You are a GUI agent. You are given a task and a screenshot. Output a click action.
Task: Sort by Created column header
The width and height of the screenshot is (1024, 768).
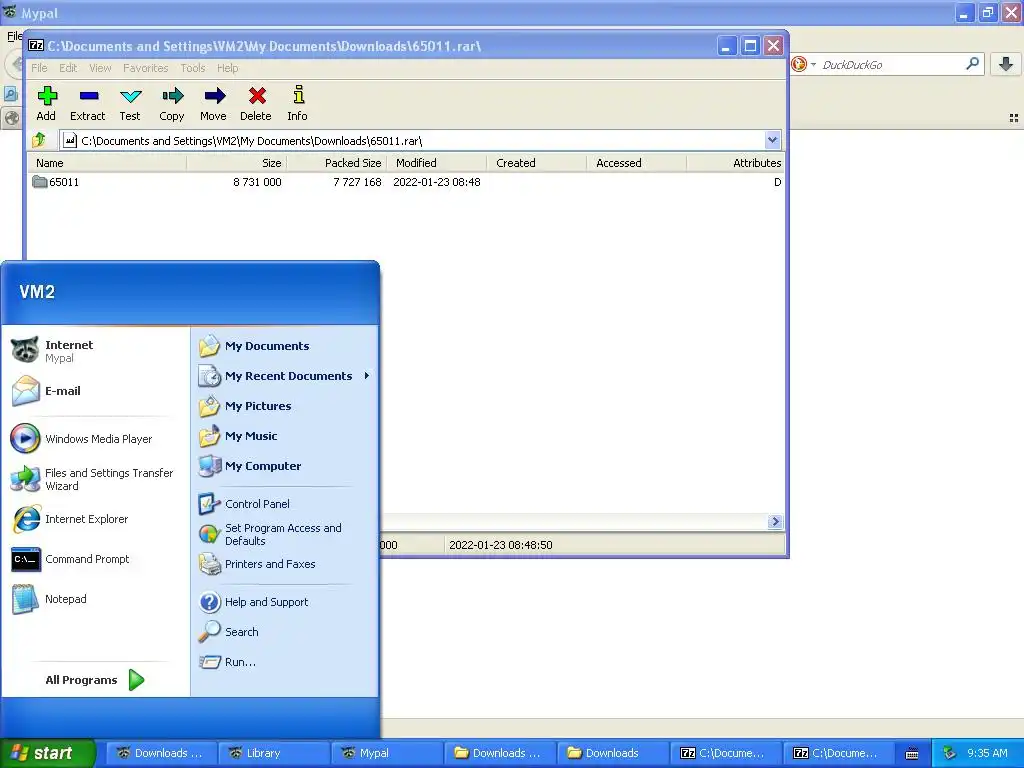(x=536, y=163)
